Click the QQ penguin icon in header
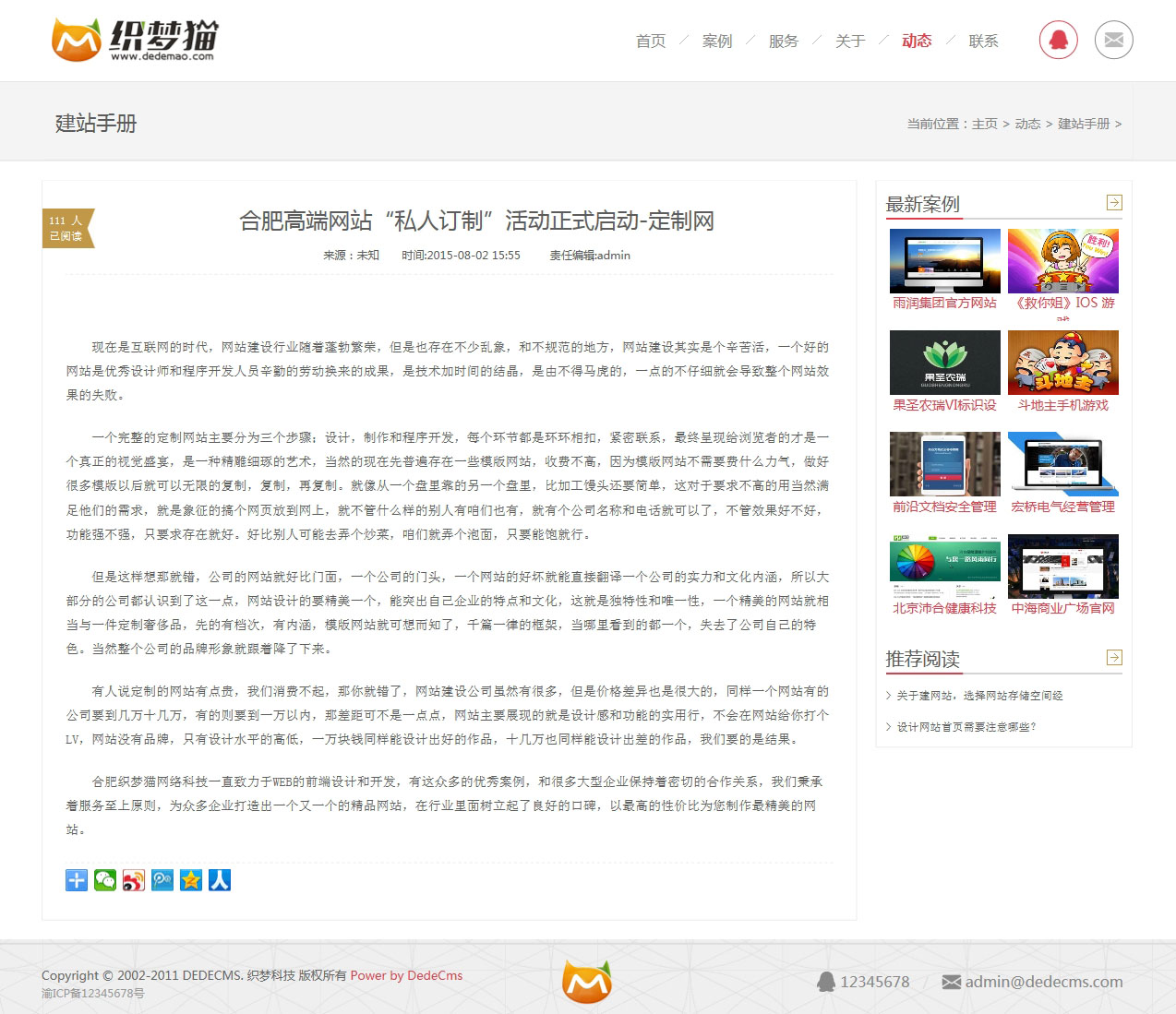This screenshot has height=1014, width=1176. point(1058,41)
